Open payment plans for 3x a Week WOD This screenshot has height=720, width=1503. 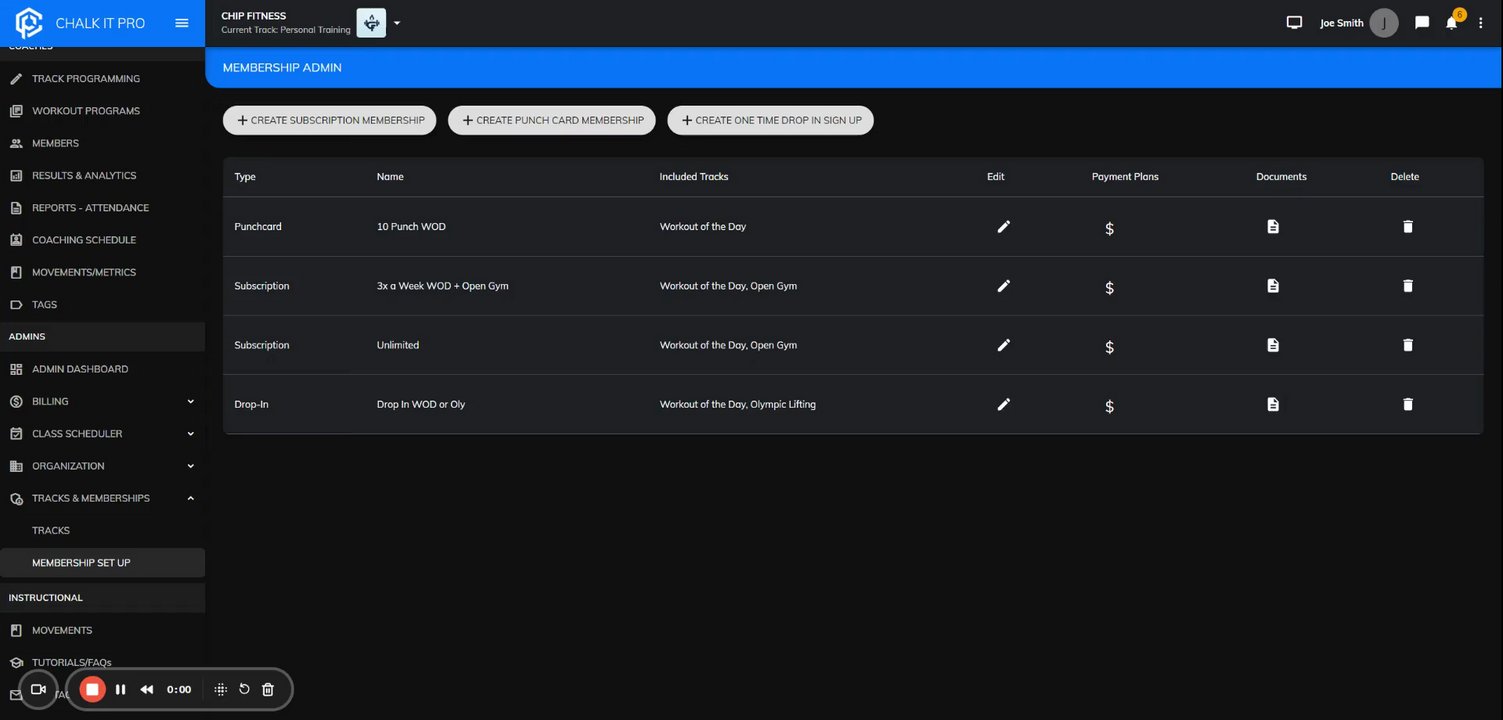tap(1109, 287)
